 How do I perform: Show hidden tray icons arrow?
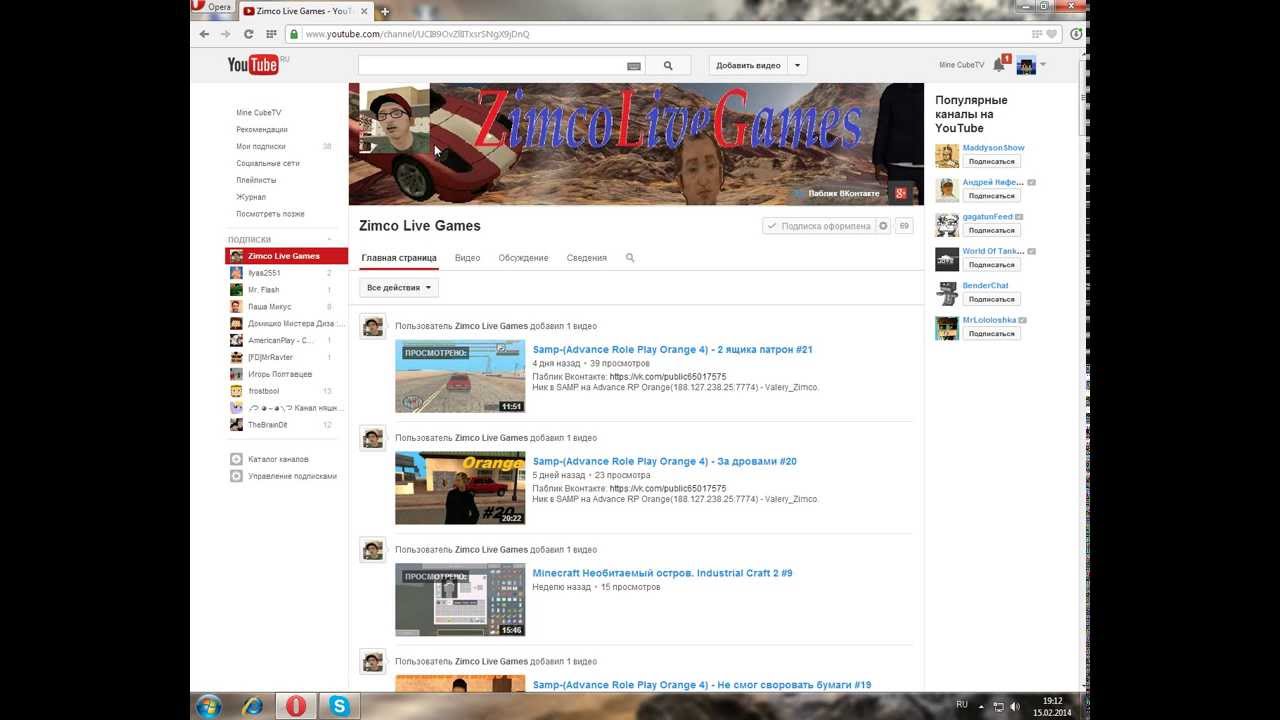tap(983, 706)
